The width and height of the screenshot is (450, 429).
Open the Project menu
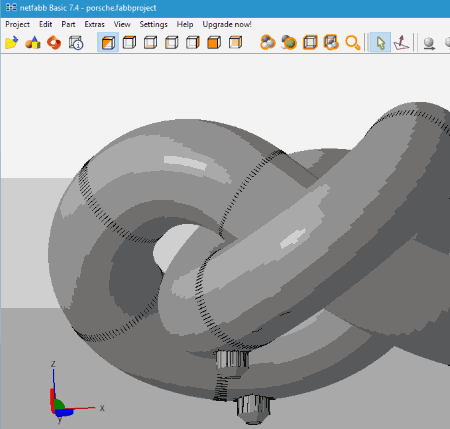(x=17, y=24)
